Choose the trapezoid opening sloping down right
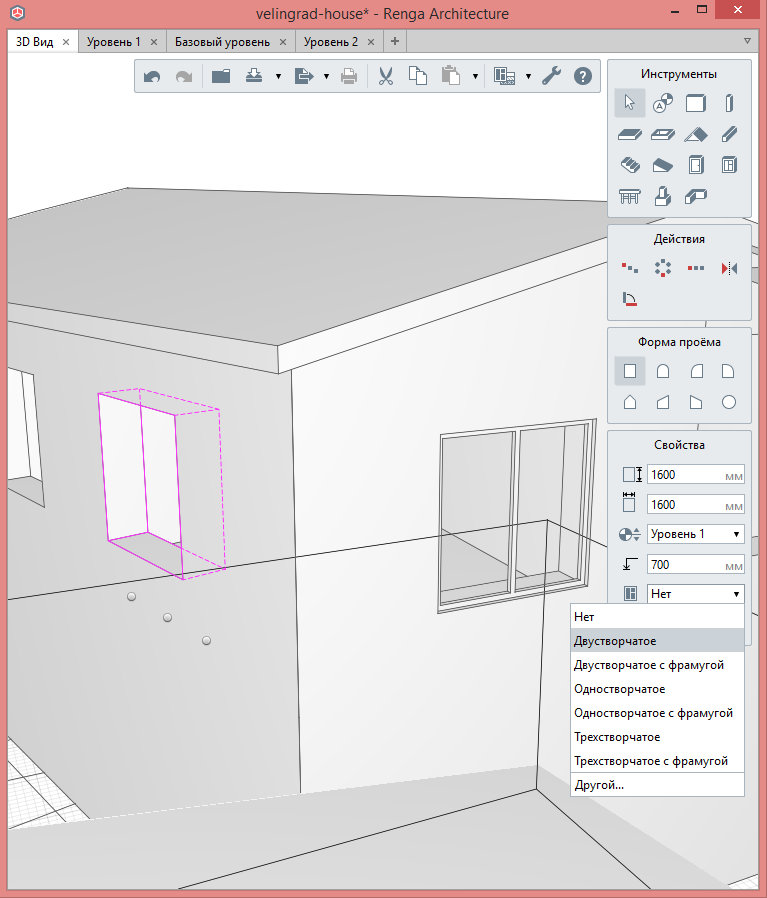767x898 pixels. [x=695, y=402]
